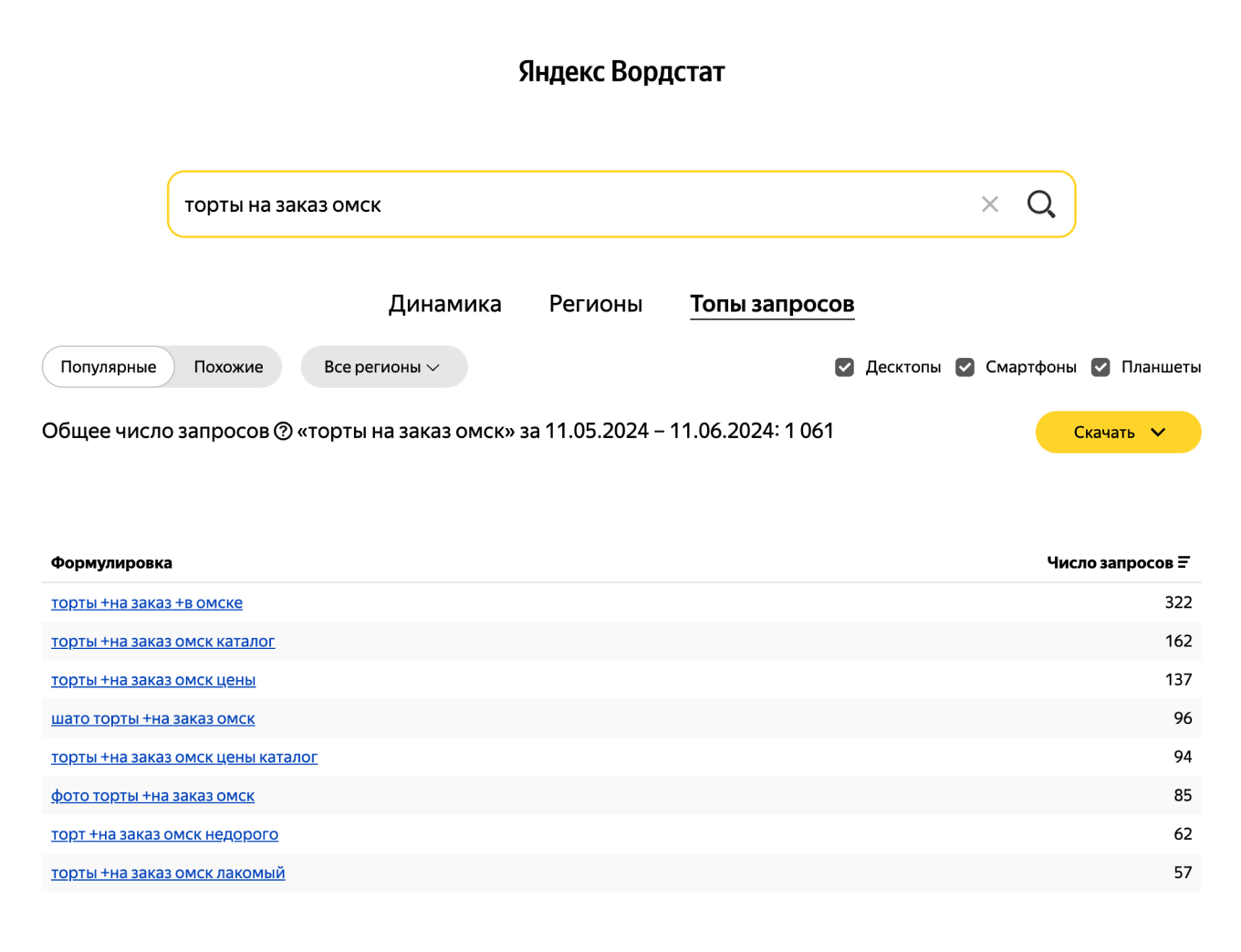Click the magnifying glass search icon

pyautogui.click(x=1041, y=204)
